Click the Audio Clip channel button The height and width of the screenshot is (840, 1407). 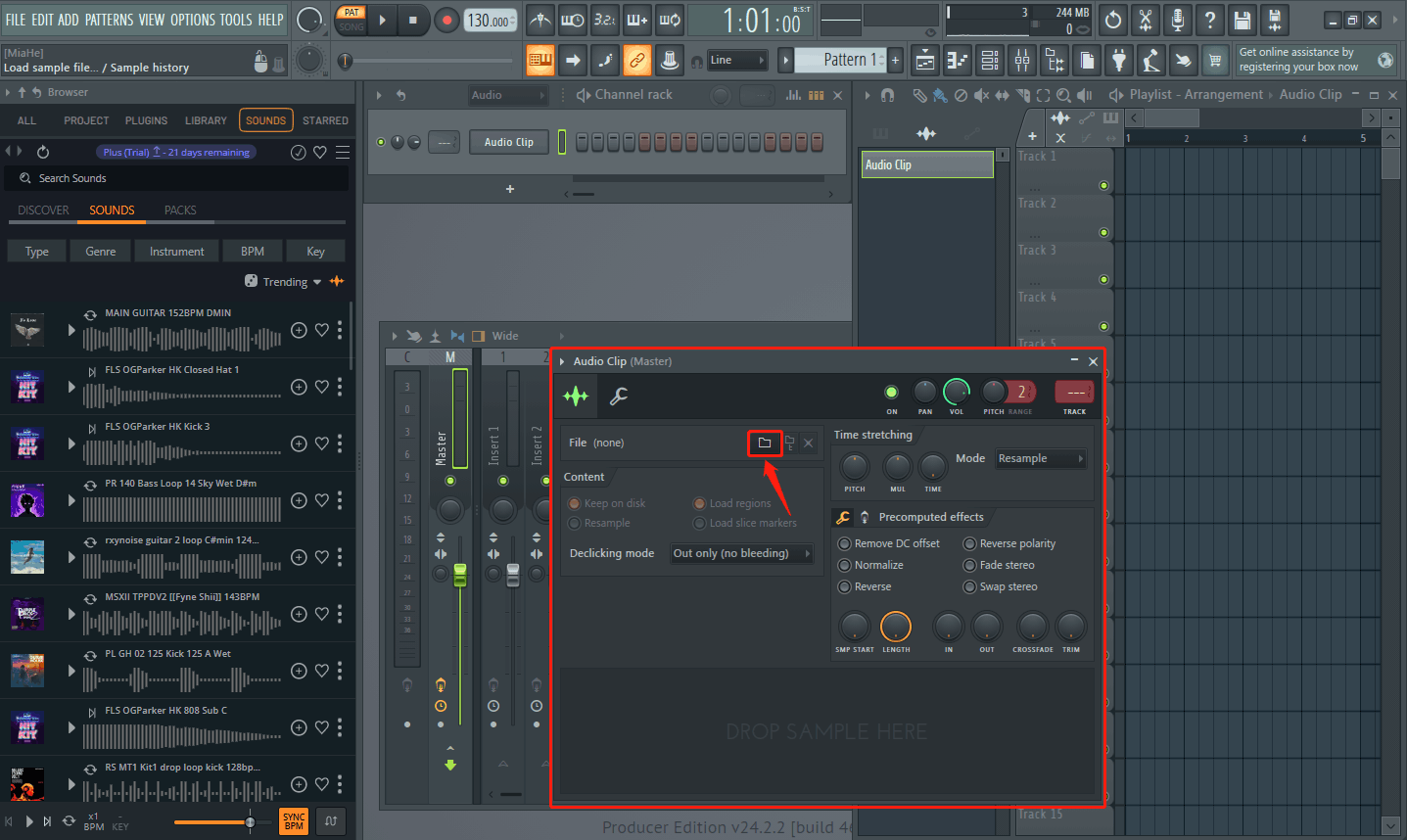(x=509, y=142)
